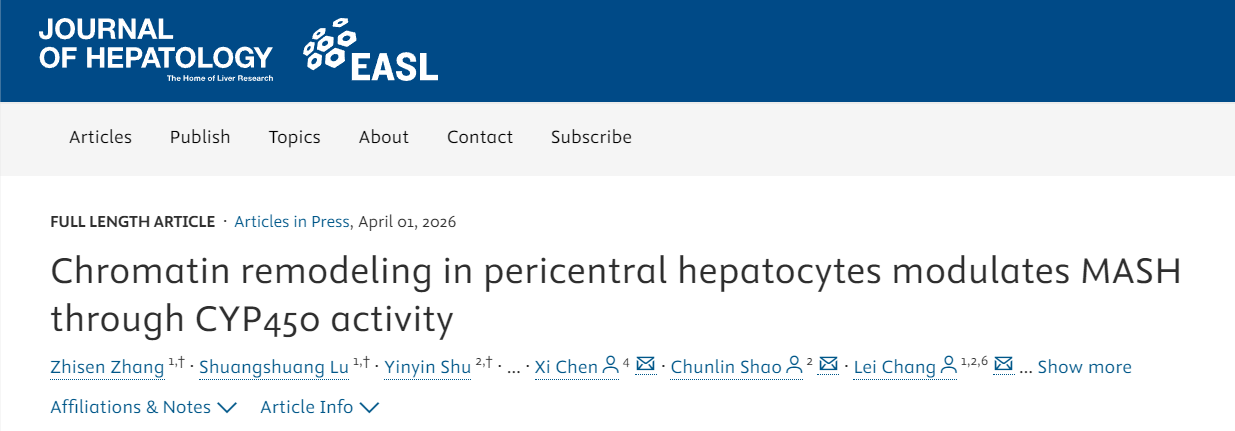
Task: Open author Zhisen Zhang's details
Action: (107, 367)
